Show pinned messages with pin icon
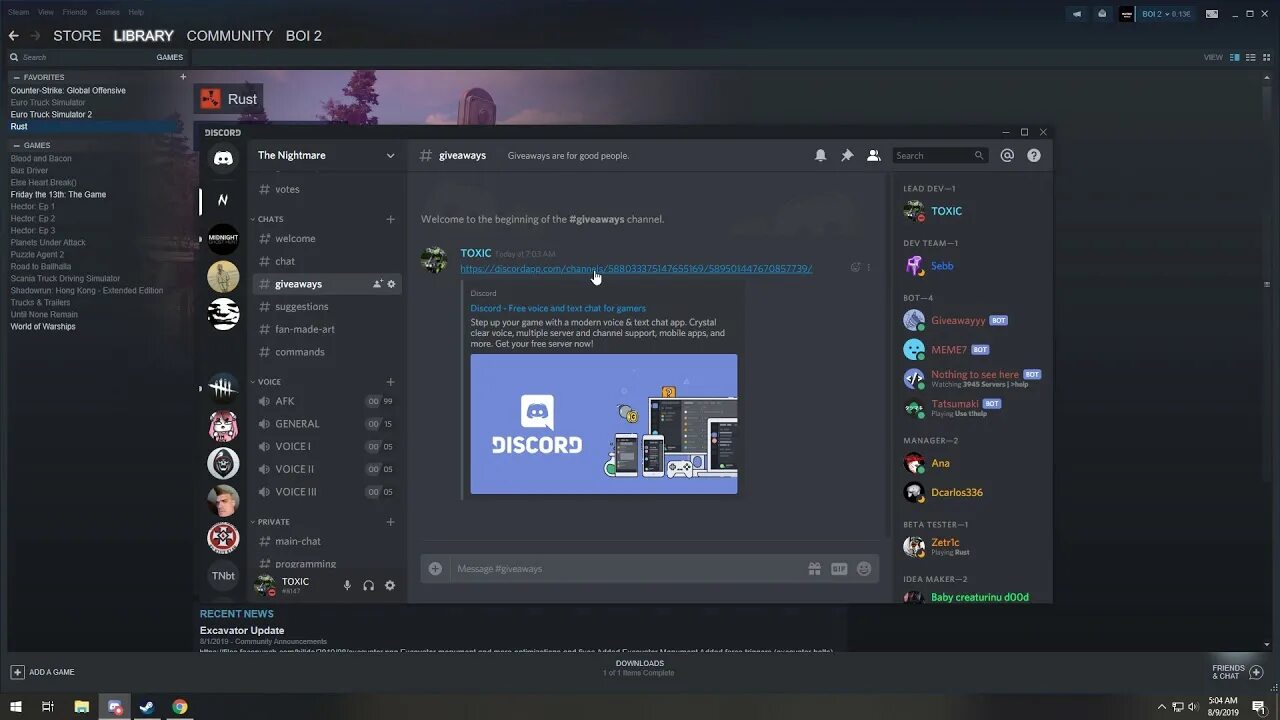1280x720 pixels. coord(847,155)
